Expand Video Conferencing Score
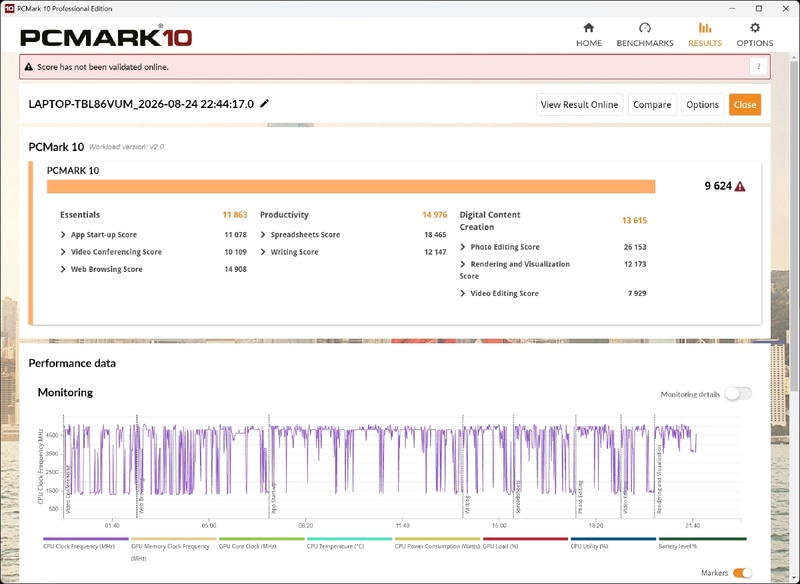This screenshot has height=584, width=800. [x=63, y=252]
